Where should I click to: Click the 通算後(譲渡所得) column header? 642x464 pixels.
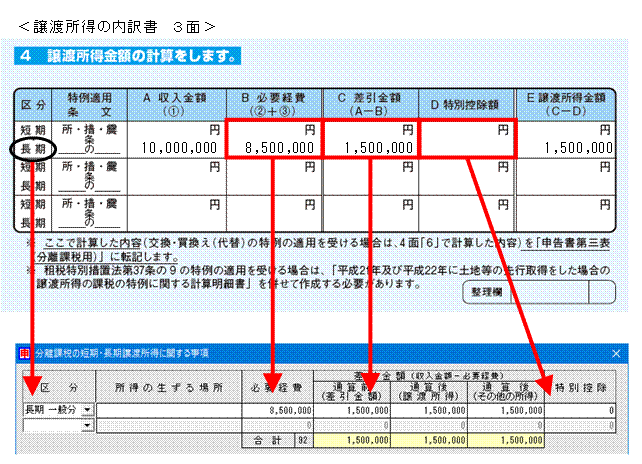429,392
